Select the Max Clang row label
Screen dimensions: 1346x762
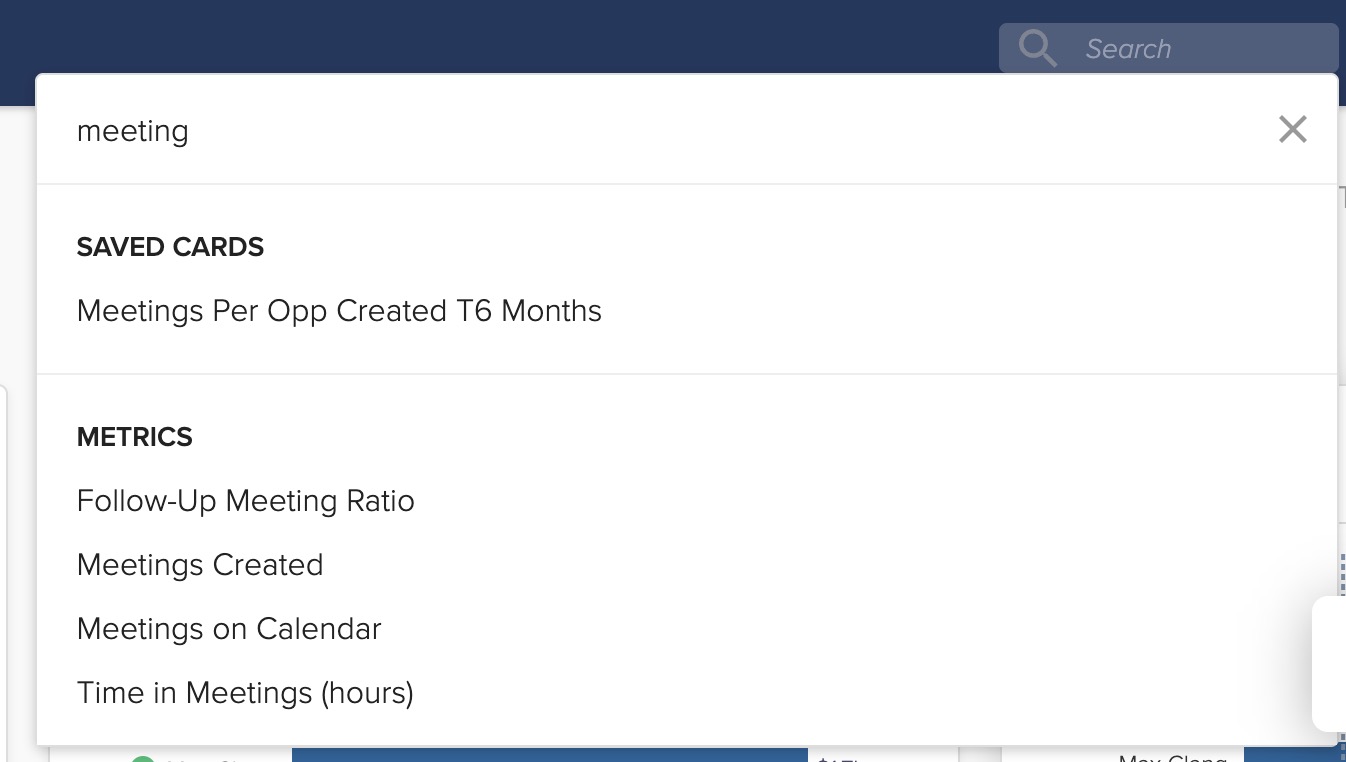[1172, 759]
